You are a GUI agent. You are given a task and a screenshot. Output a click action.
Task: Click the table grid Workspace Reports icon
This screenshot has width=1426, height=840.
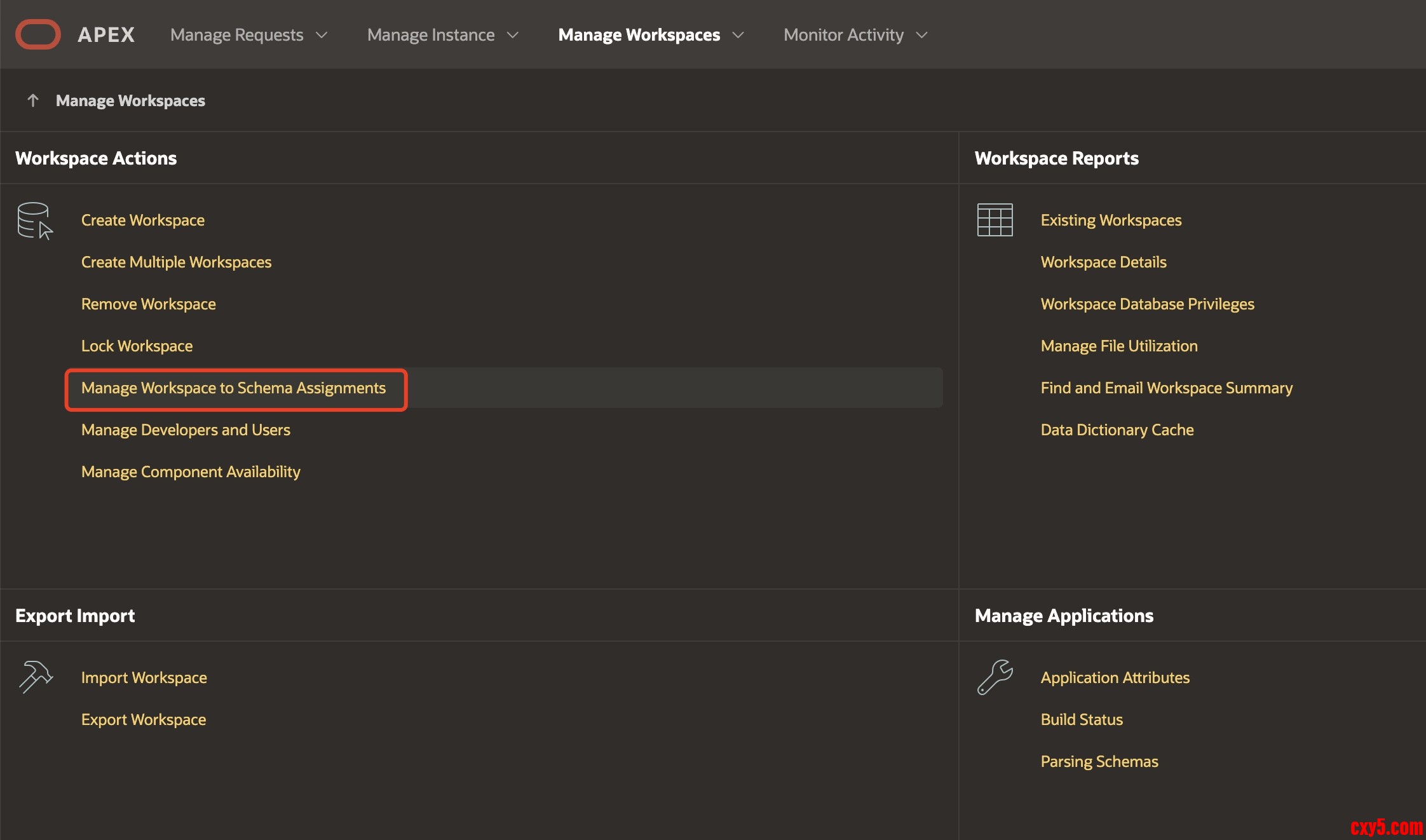[995, 220]
